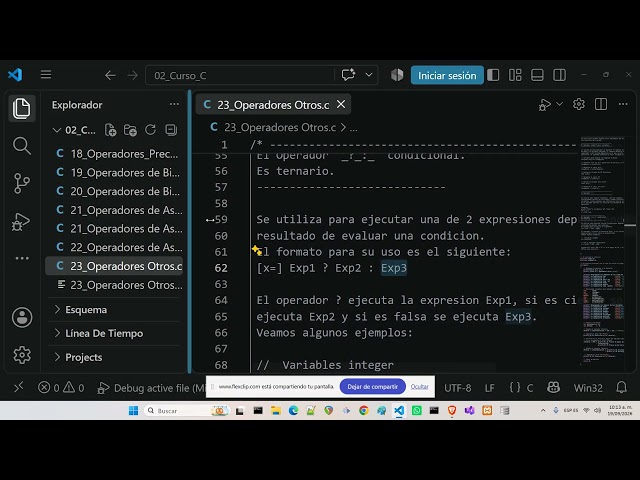Click the minimap on the right

[603, 250]
